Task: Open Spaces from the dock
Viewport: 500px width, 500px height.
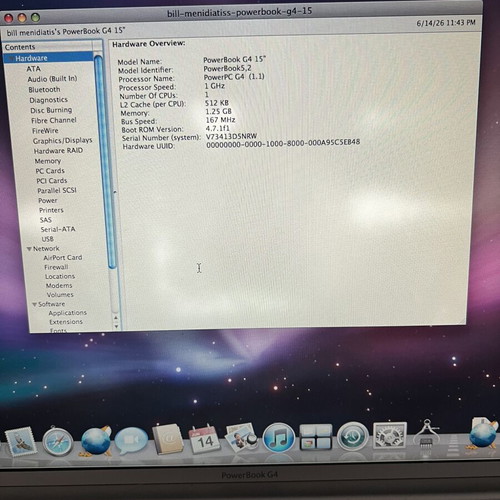Action: coord(315,437)
